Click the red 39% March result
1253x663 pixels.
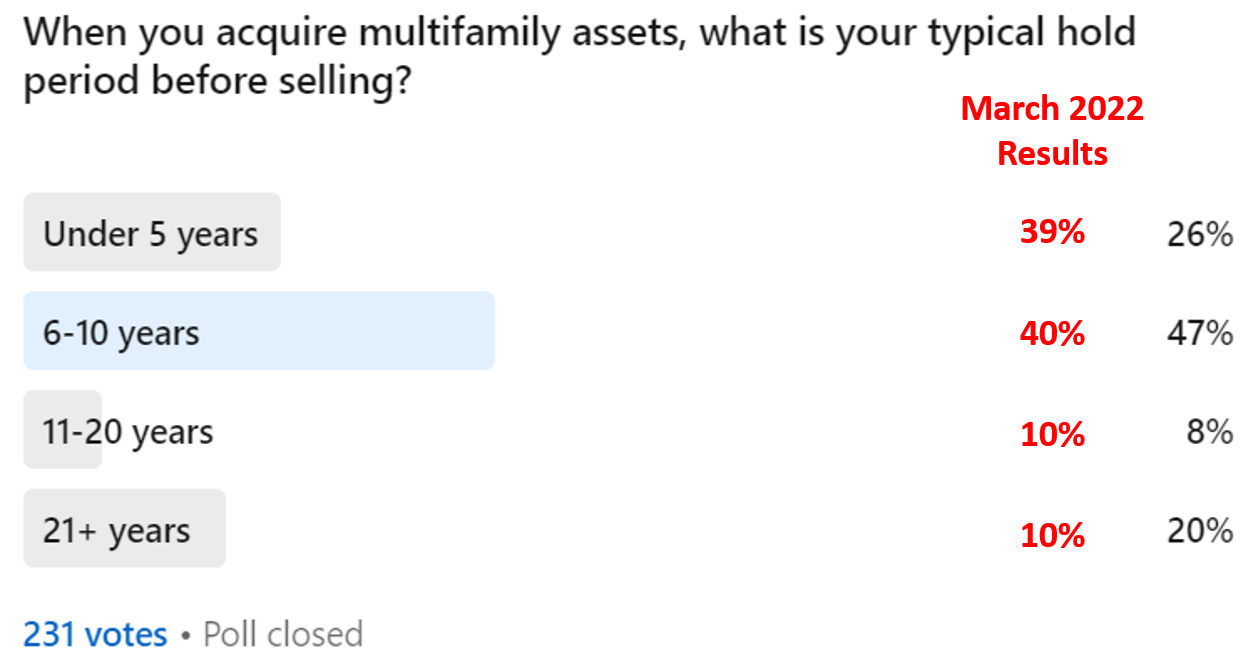click(x=1052, y=232)
